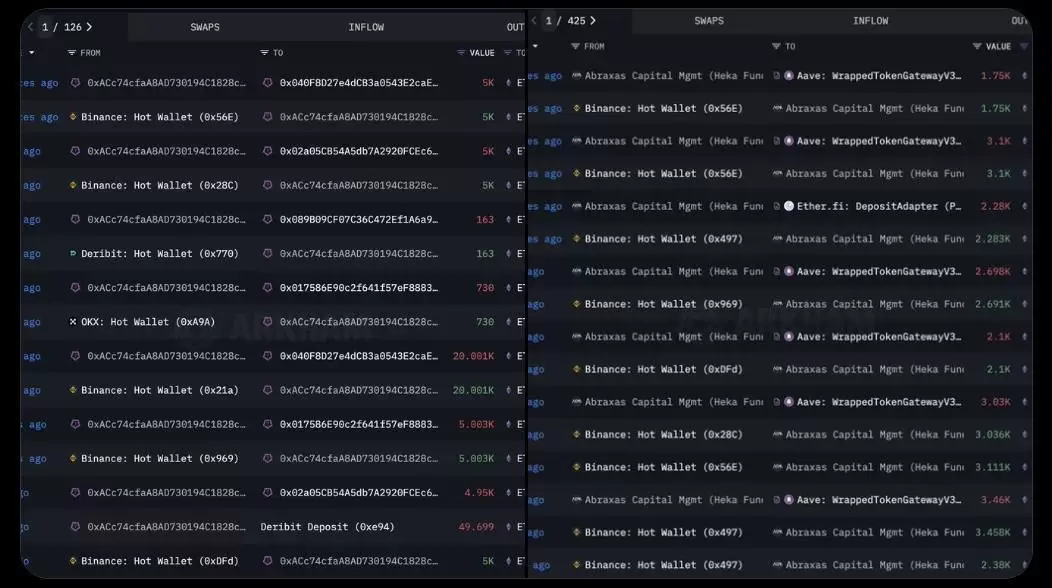Click the 3.458K value cell
The image size is (1052, 588).
[993, 533]
